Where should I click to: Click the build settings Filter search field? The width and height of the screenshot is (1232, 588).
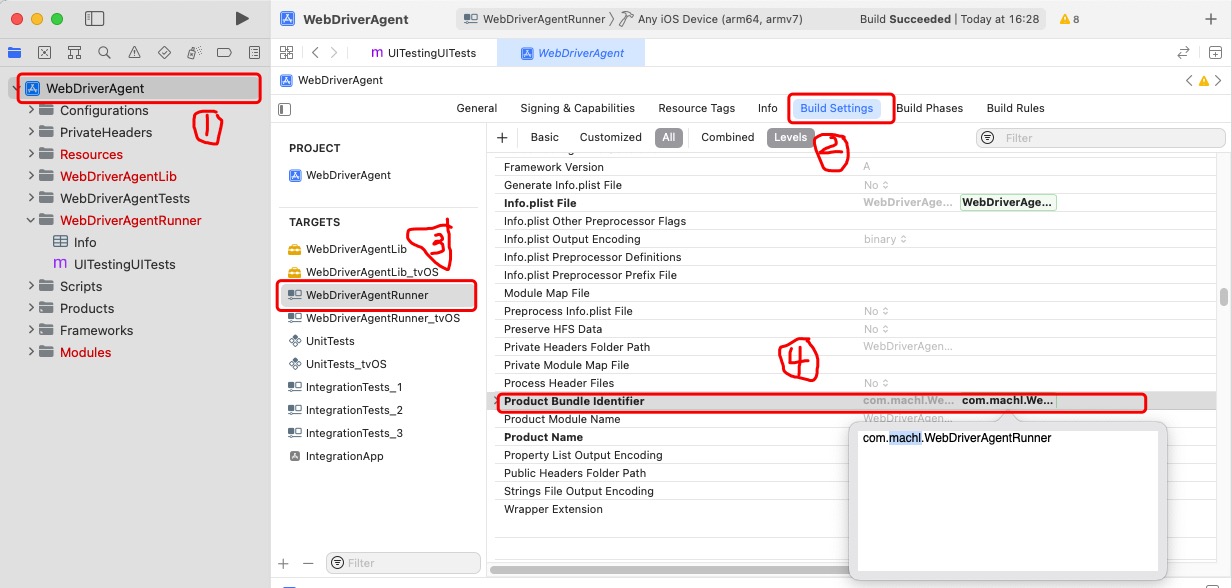coord(1100,138)
